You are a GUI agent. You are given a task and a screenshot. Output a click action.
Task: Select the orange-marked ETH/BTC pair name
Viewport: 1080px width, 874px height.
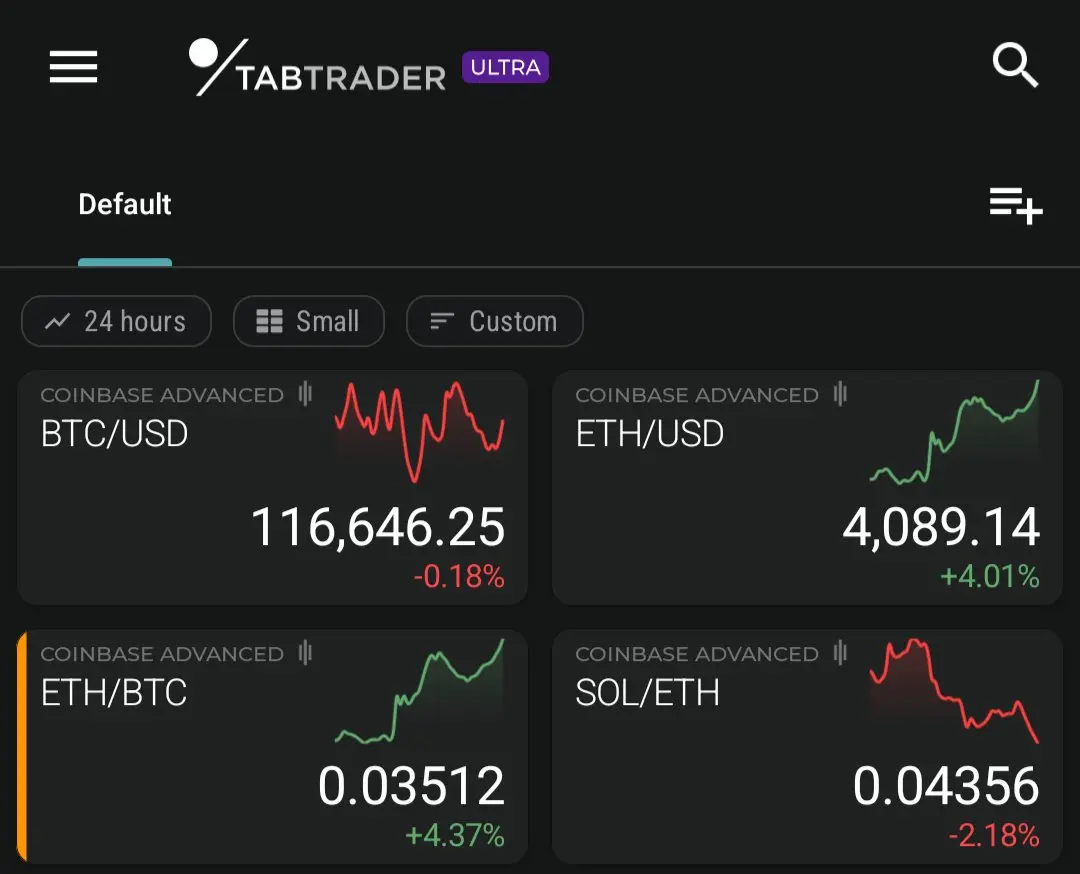[114, 692]
